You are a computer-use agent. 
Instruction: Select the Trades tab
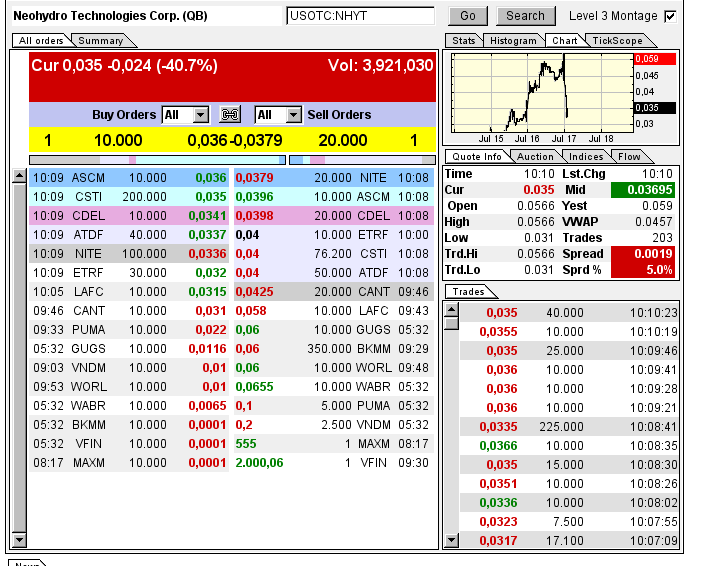coord(469,291)
